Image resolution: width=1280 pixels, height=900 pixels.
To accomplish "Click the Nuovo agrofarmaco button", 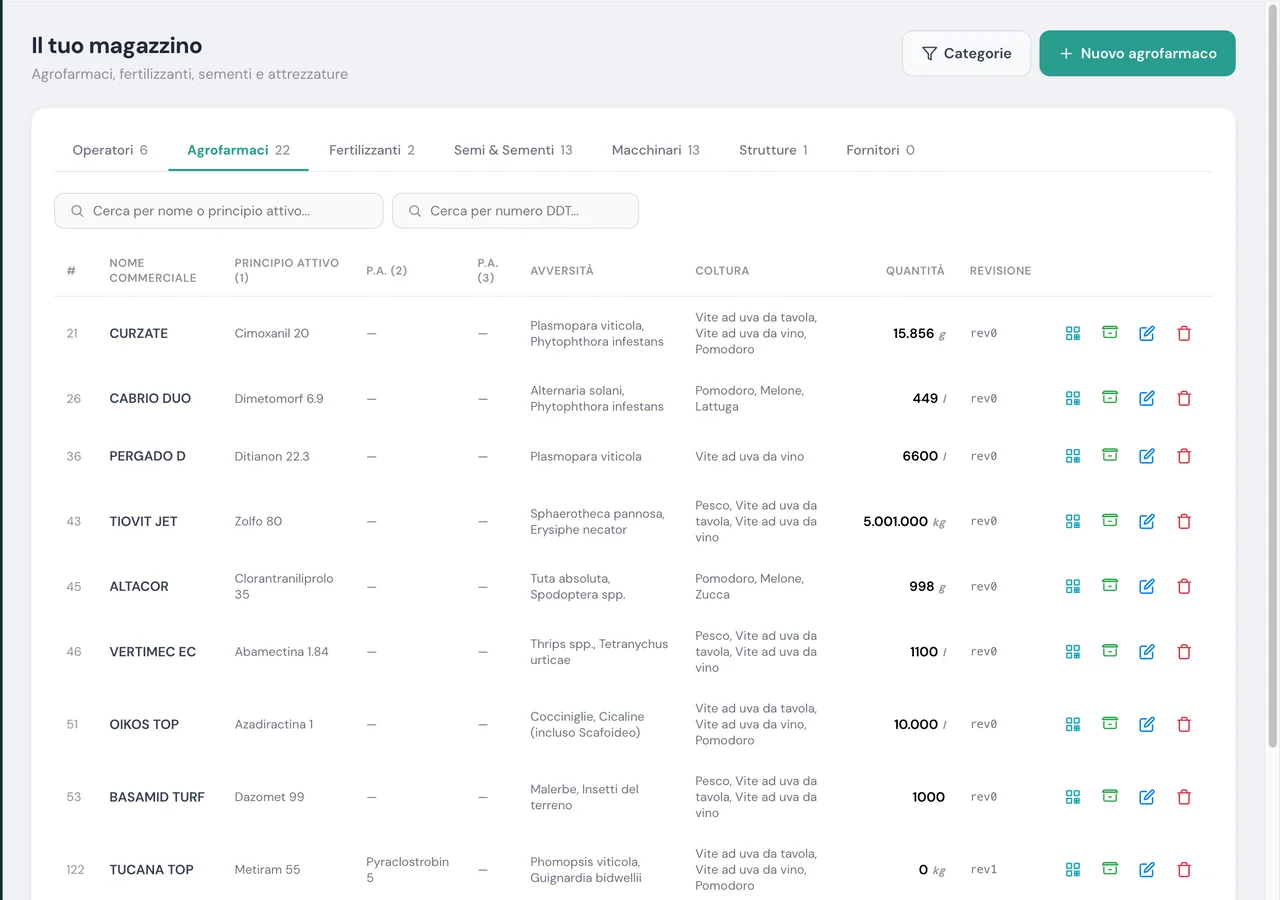I will (1137, 53).
